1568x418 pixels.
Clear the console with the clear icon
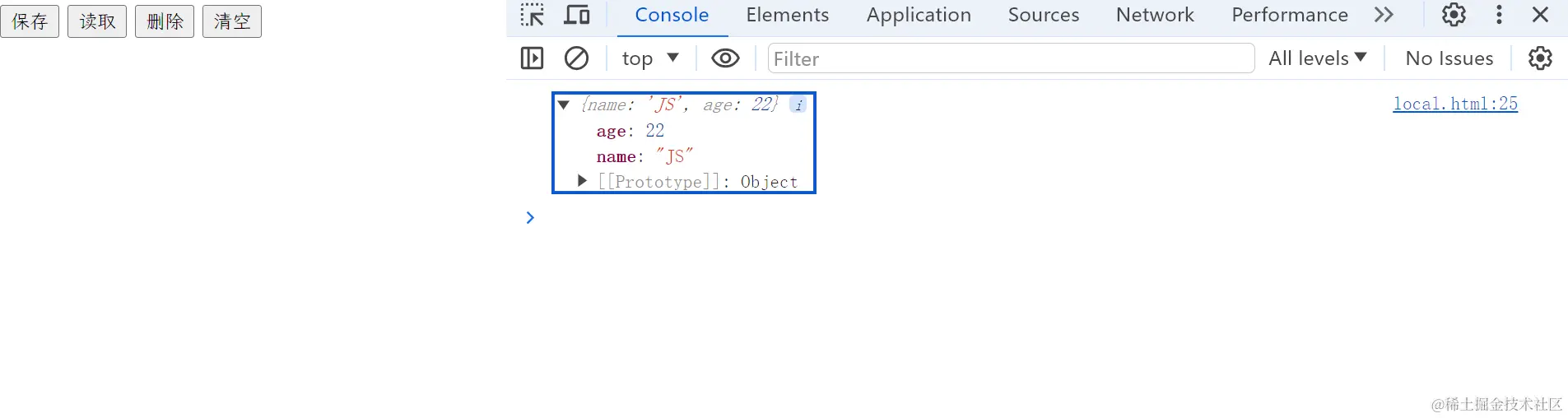point(576,58)
